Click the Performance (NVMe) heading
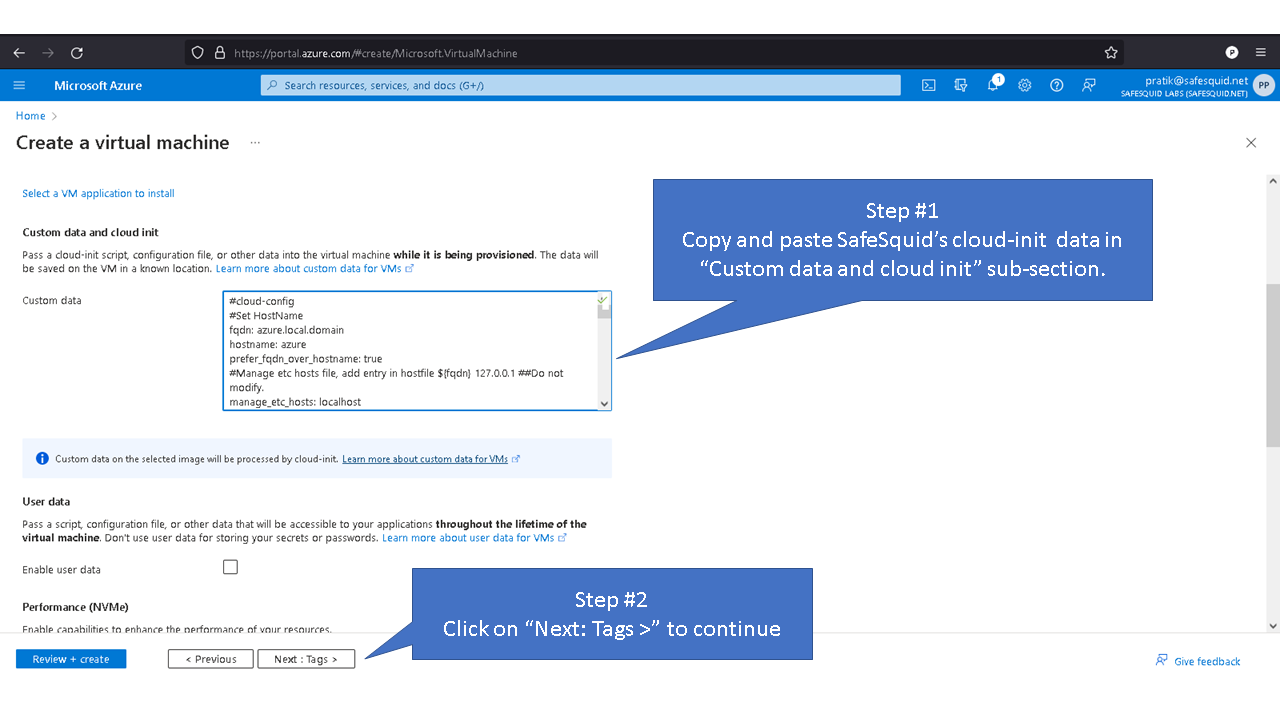Image resolution: width=1280 pixels, height=720 pixels. pyautogui.click(x=76, y=607)
